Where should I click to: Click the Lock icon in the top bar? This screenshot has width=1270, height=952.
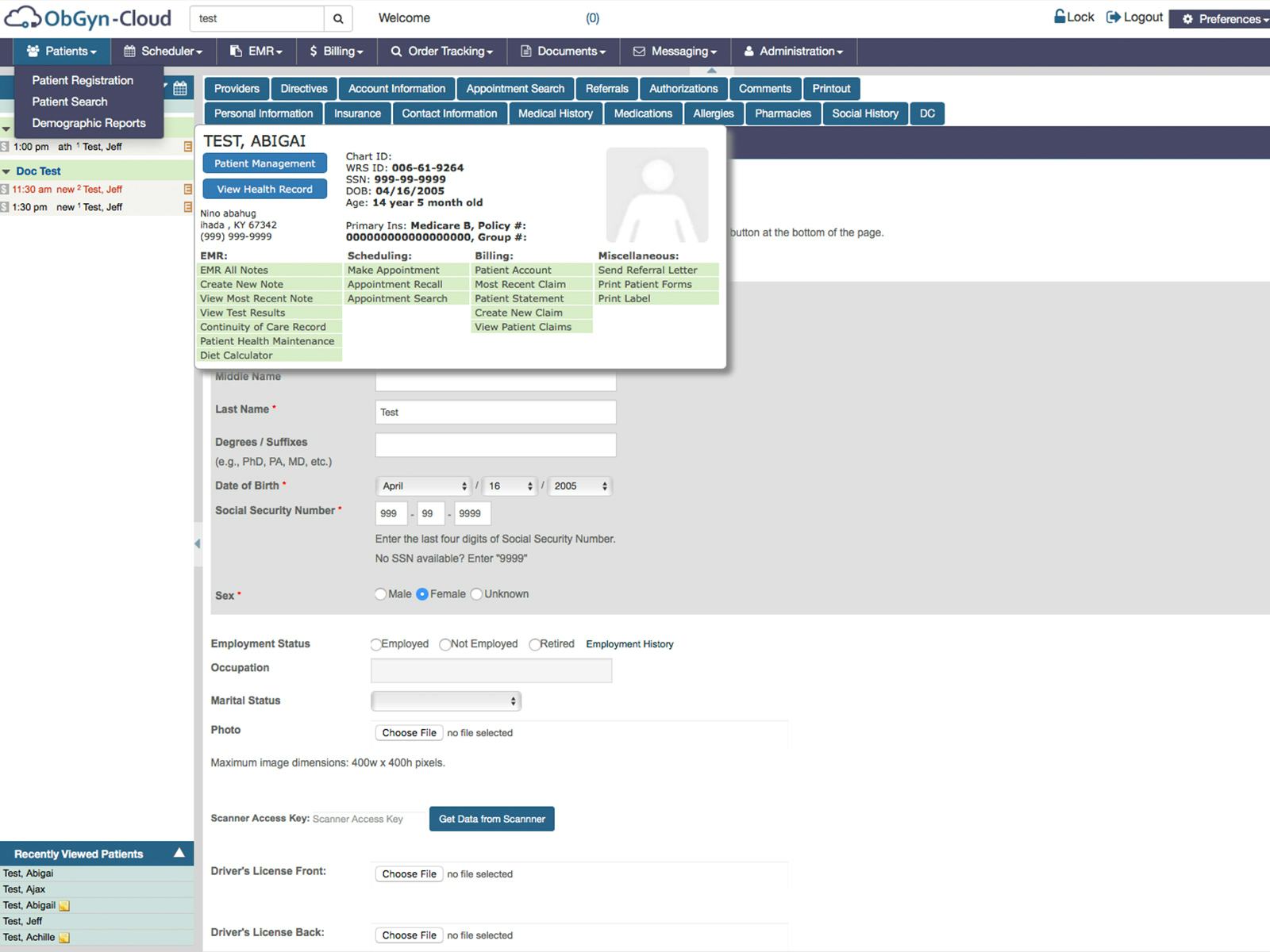(1060, 16)
